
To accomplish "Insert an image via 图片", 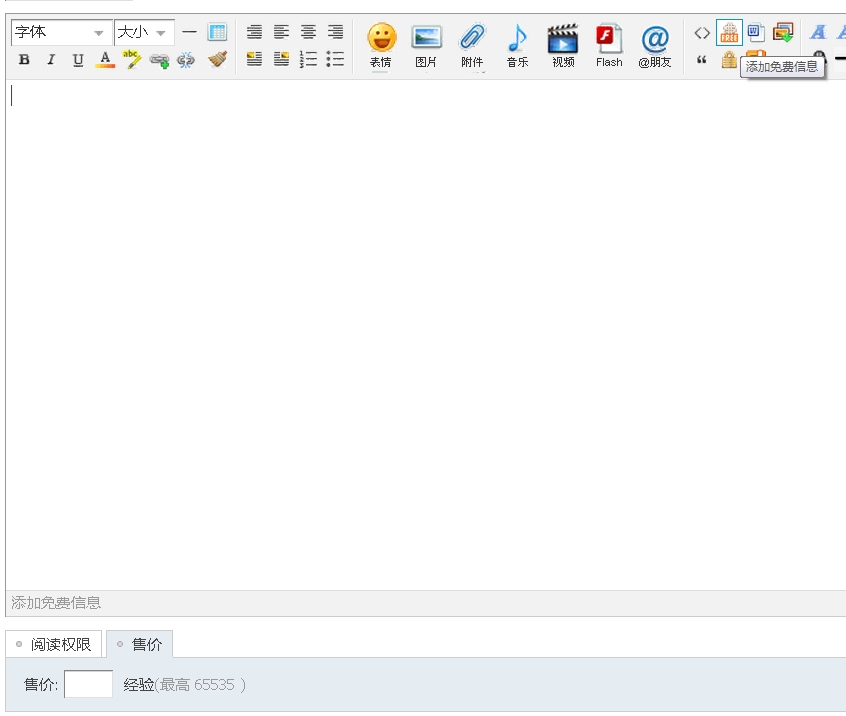I will [426, 46].
